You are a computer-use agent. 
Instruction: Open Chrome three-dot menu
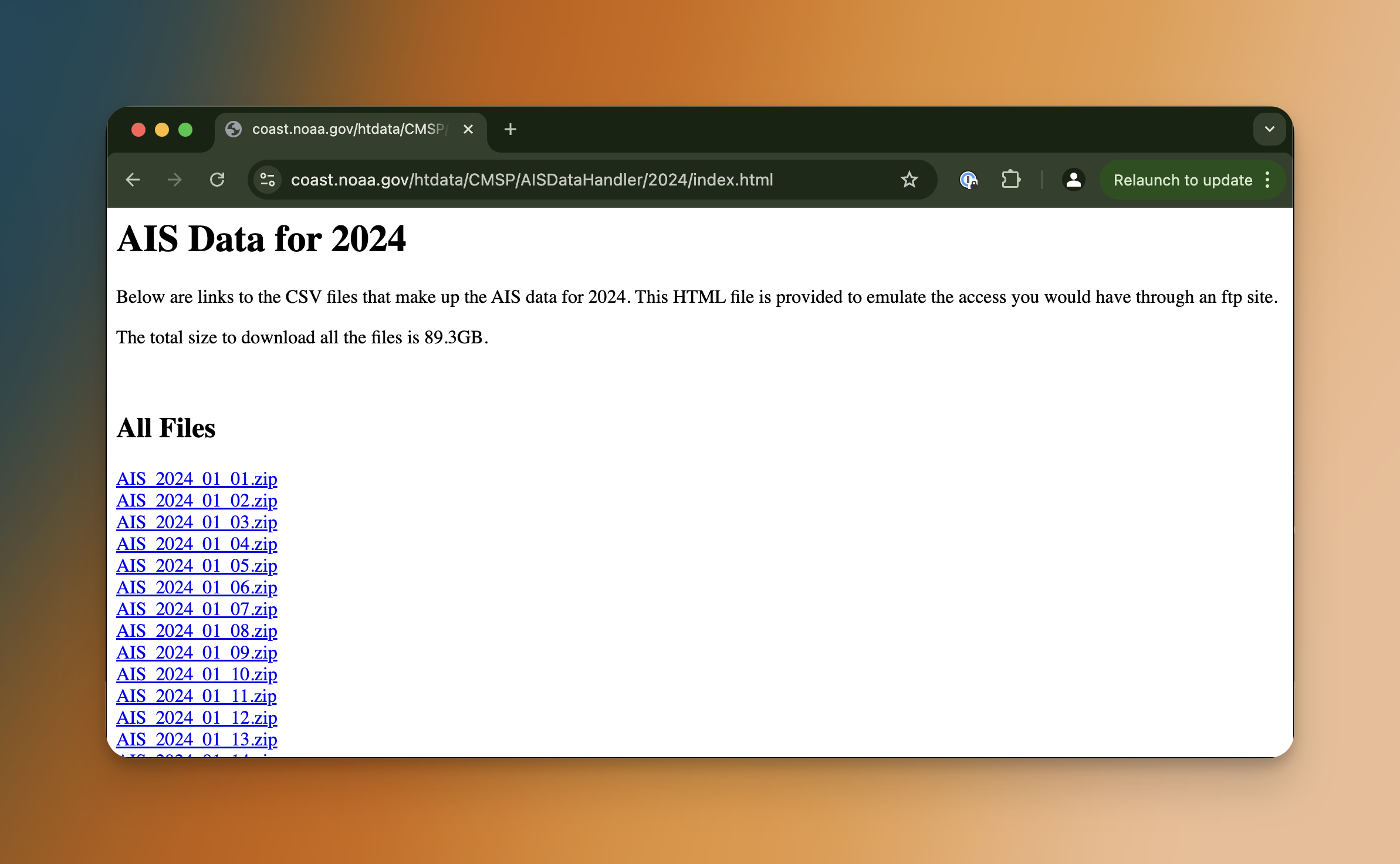(1267, 180)
